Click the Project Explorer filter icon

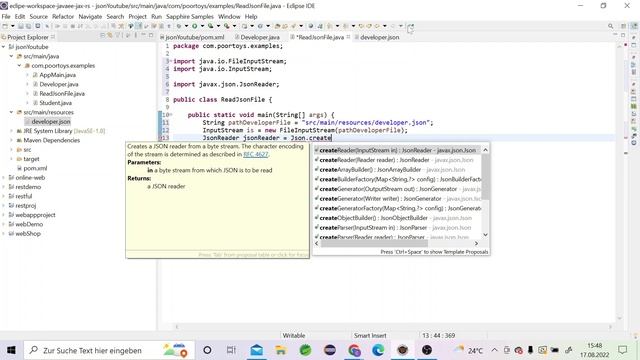(x=118, y=36)
